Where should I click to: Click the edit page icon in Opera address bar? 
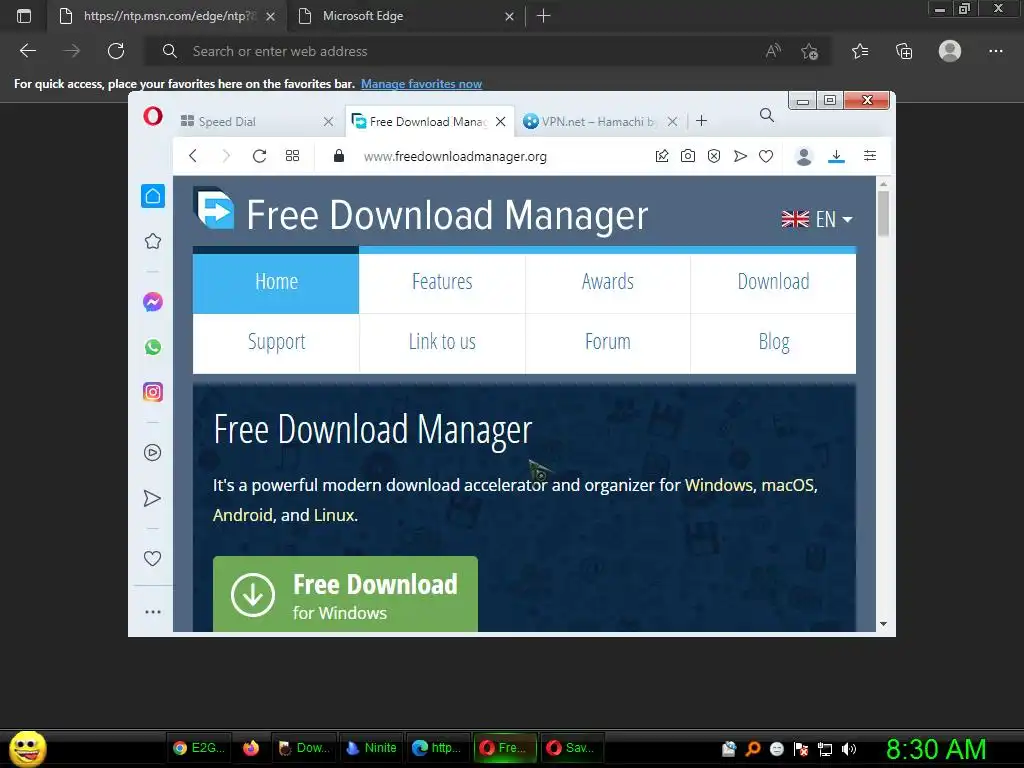pyautogui.click(x=662, y=155)
